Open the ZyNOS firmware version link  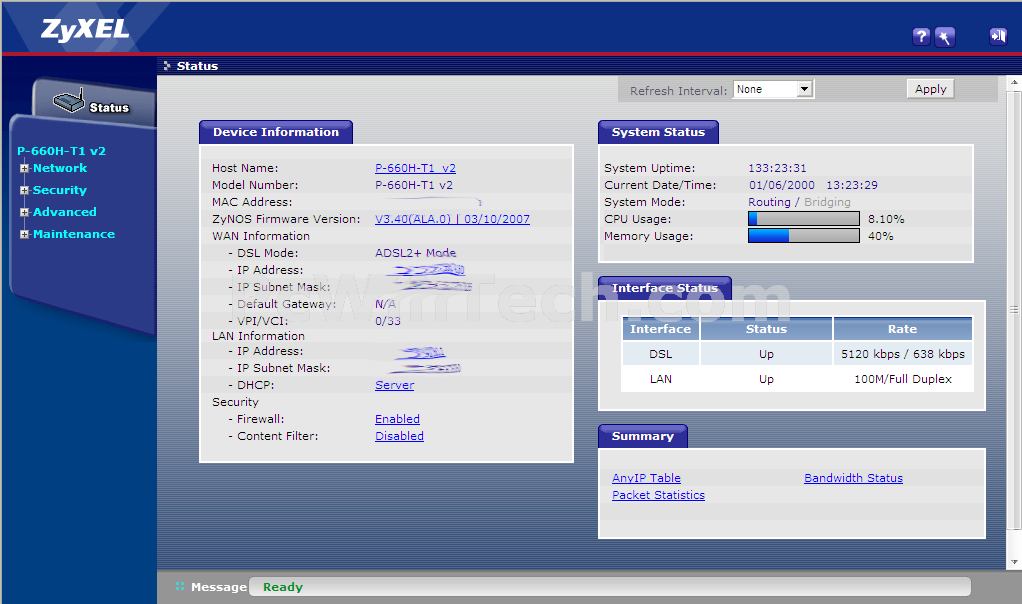(452, 219)
